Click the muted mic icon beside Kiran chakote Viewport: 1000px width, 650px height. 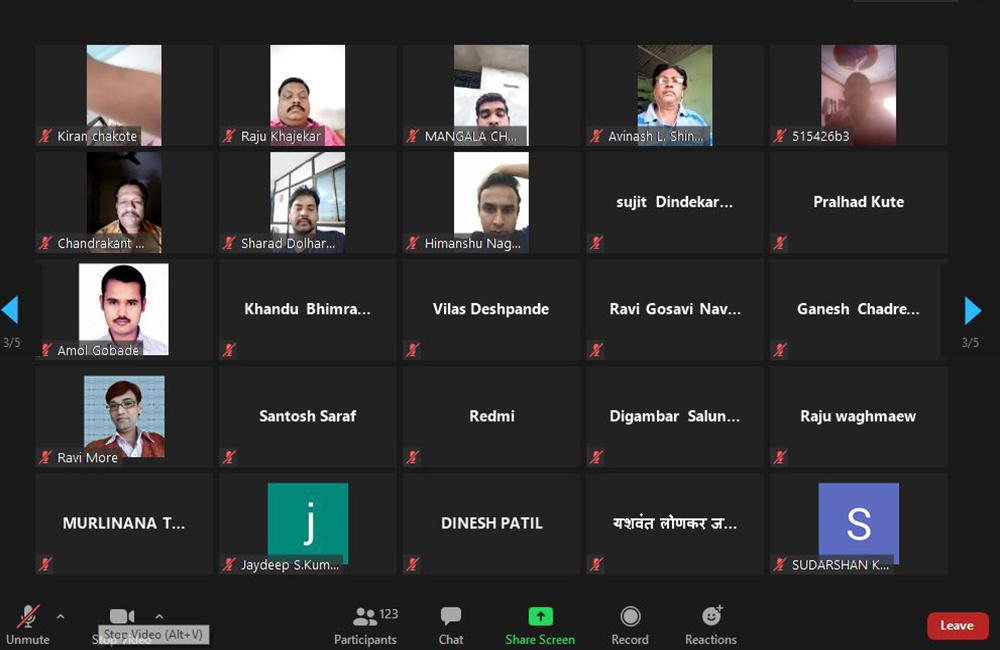coord(45,135)
